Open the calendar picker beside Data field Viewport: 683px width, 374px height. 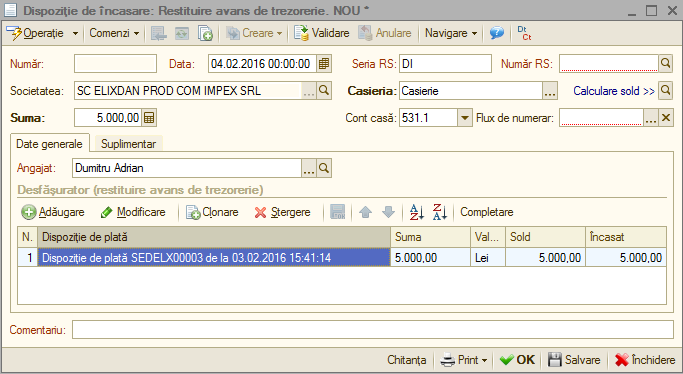324,64
